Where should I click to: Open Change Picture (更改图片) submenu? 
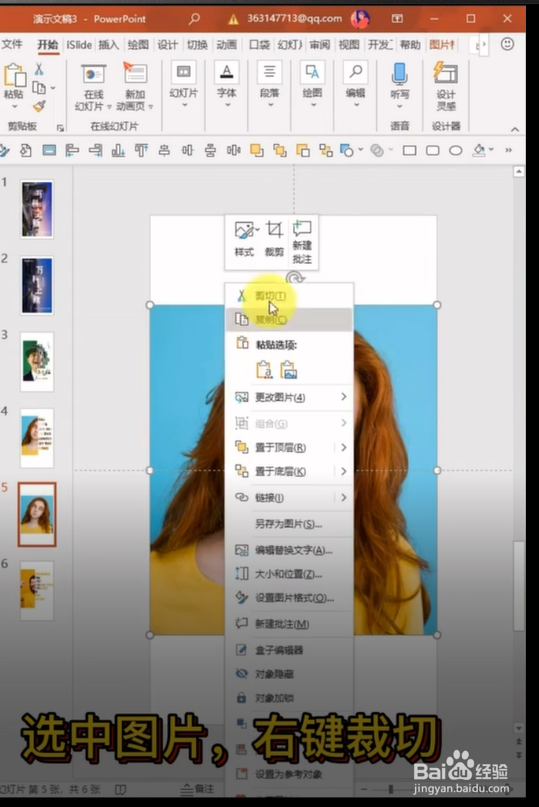pyautogui.click(x=290, y=397)
